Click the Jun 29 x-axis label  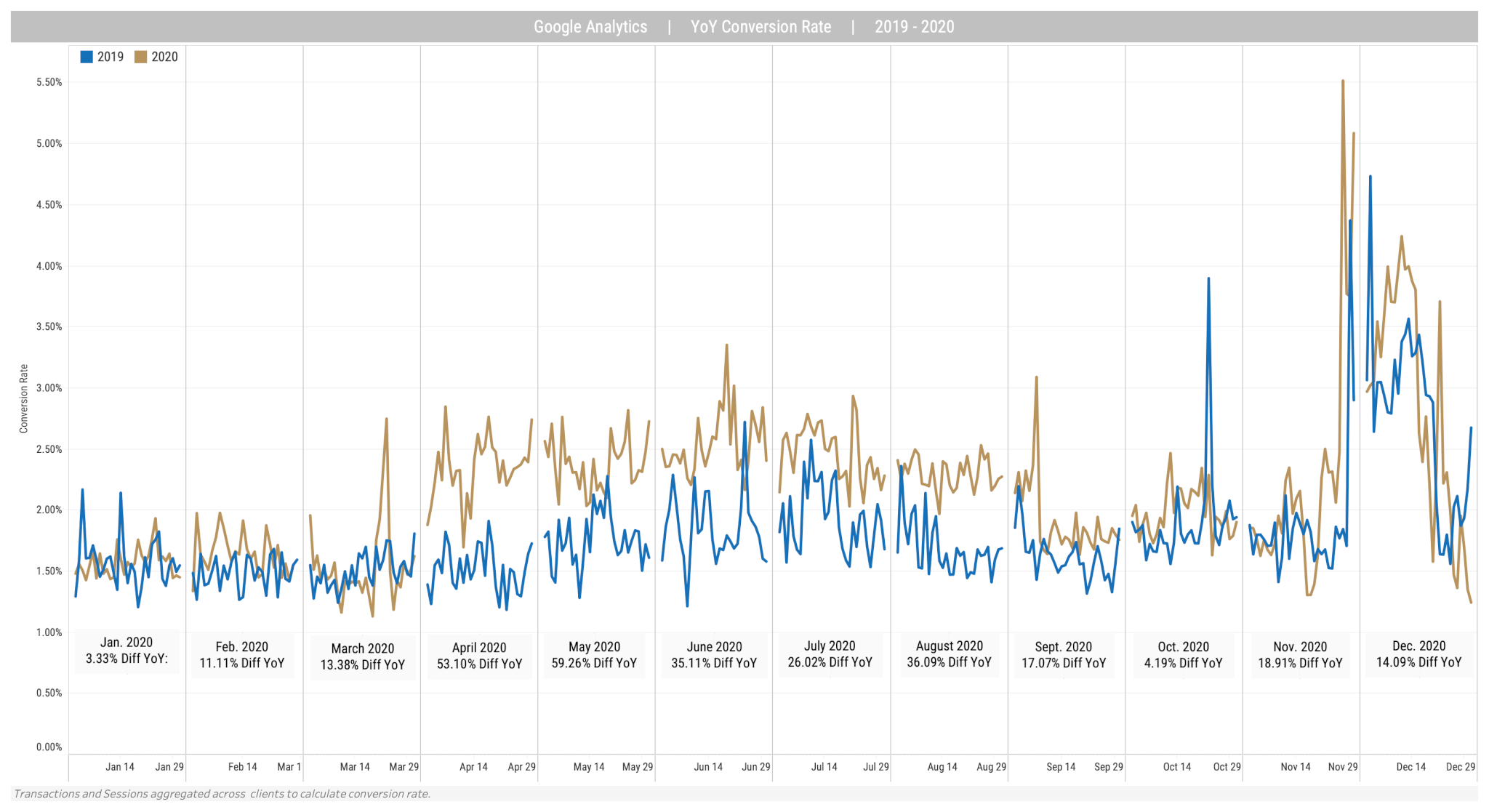click(x=756, y=767)
